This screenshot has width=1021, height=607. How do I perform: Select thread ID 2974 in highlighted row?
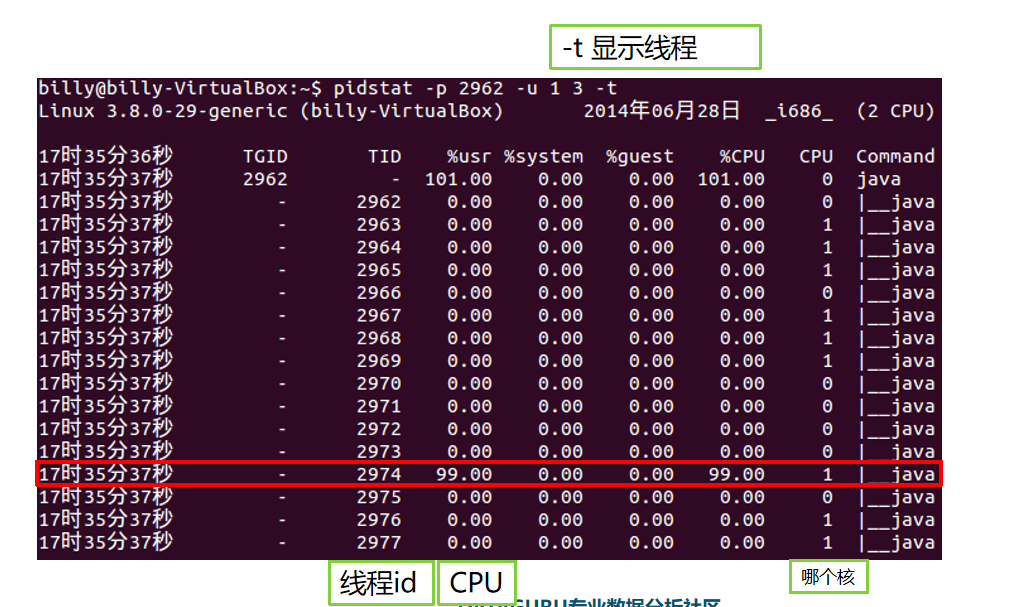coord(378,474)
